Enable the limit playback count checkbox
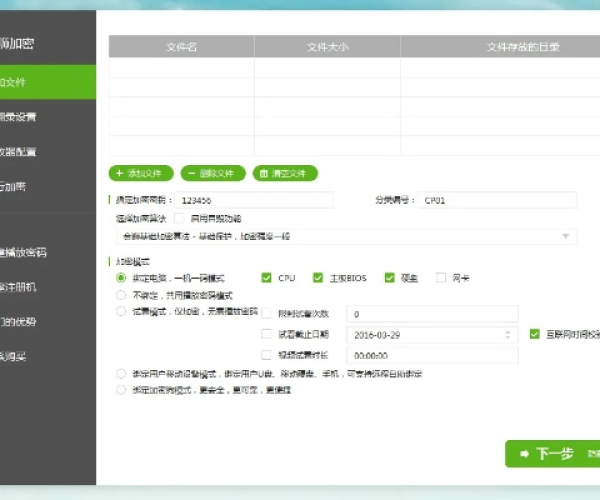 266,314
